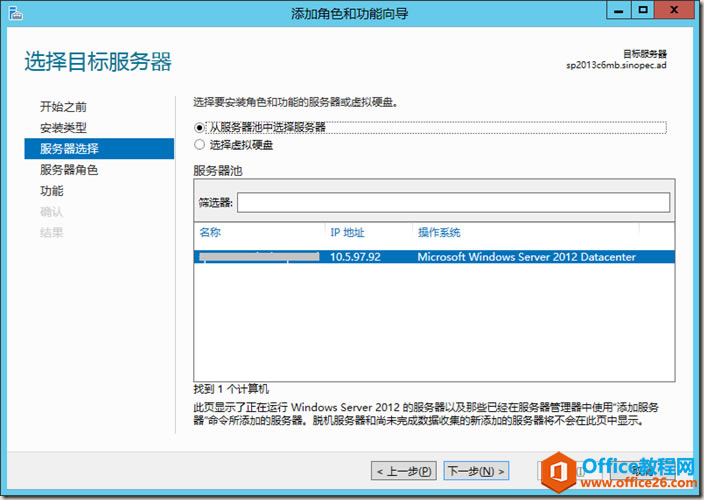Close the 添加角色和功能向导 window
Image resolution: width=704 pixels, height=500 pixels.
click(x=674, y=10)
